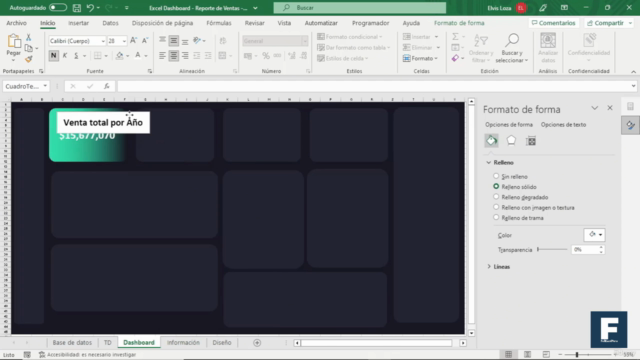Open the font name Calibri dropdown
Screen dimensions: 640x360
pos(103,41)
